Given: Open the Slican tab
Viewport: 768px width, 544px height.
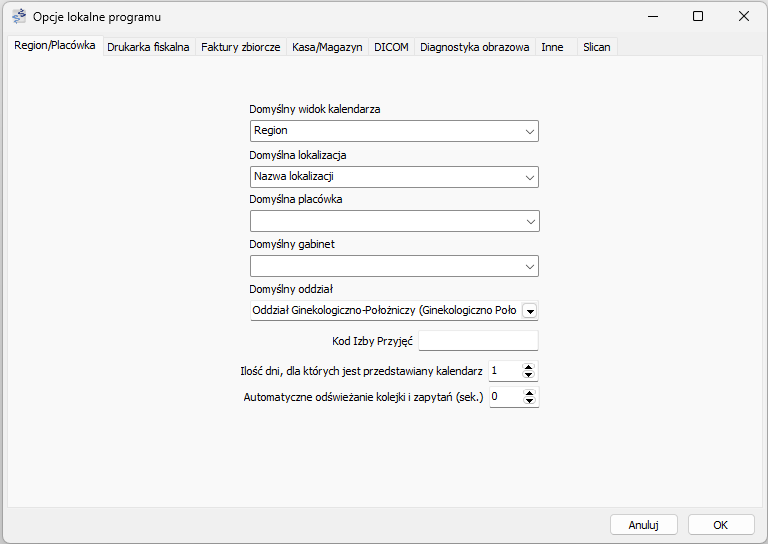Looking at the screenshot, I should point(596,47).
